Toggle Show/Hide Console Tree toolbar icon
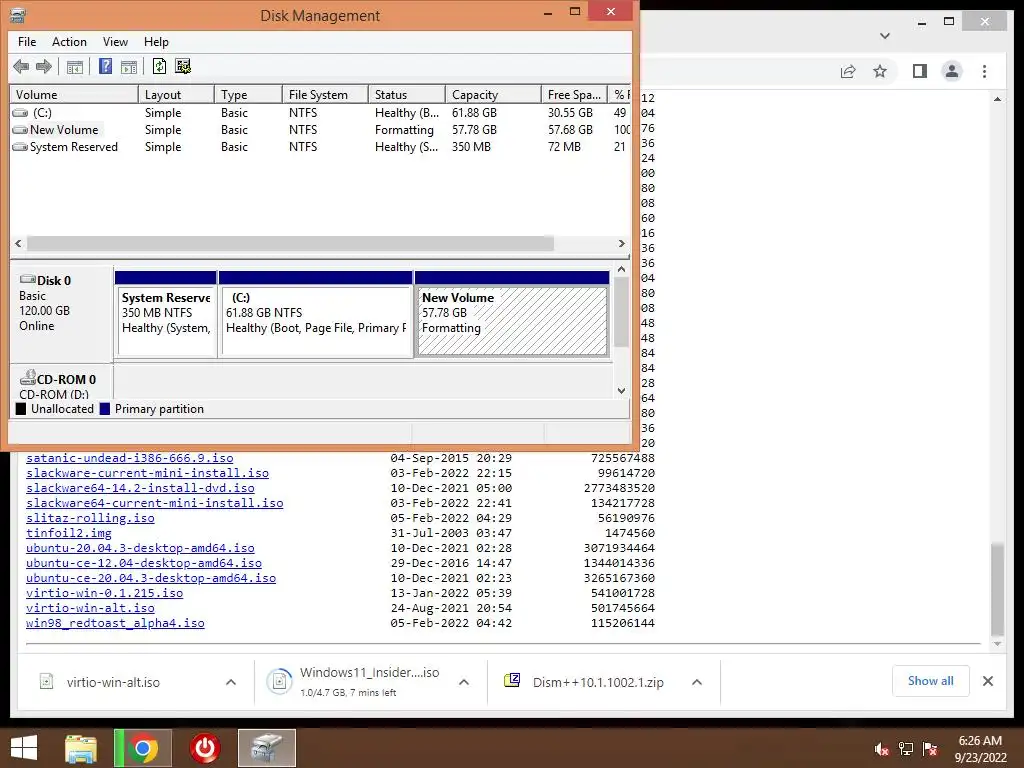The image size is (1024, 768). pyautogui.click(x=74, y=66)
